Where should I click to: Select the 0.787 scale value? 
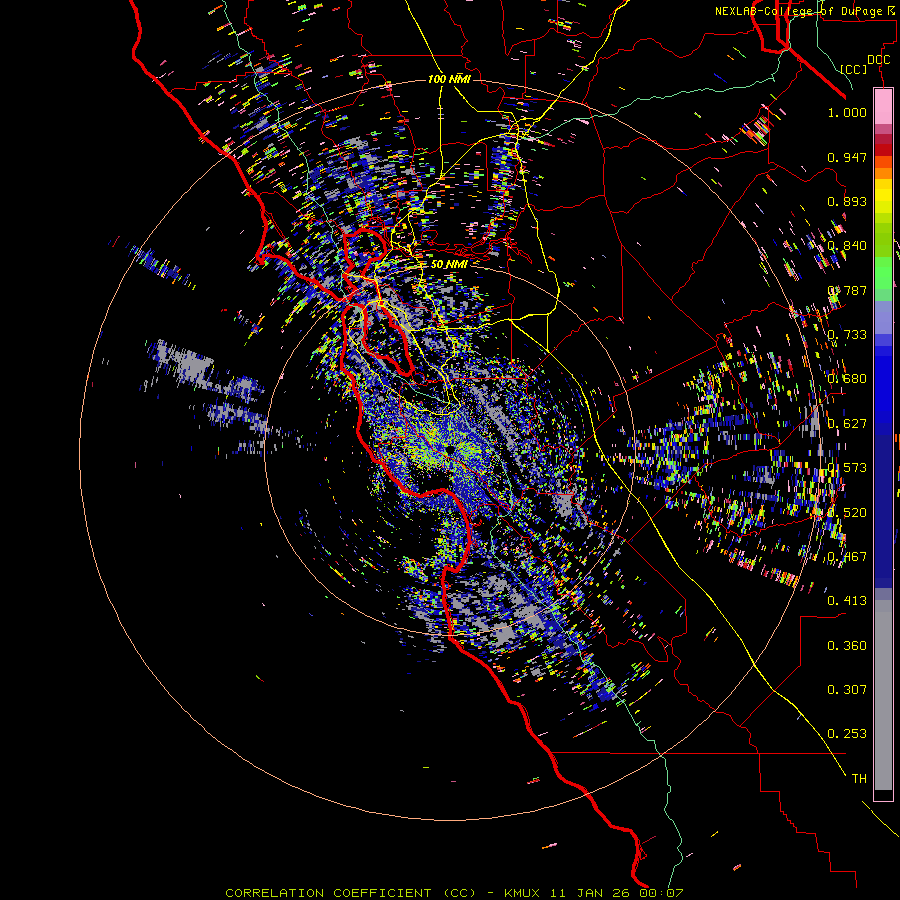[x=847, y=290]
